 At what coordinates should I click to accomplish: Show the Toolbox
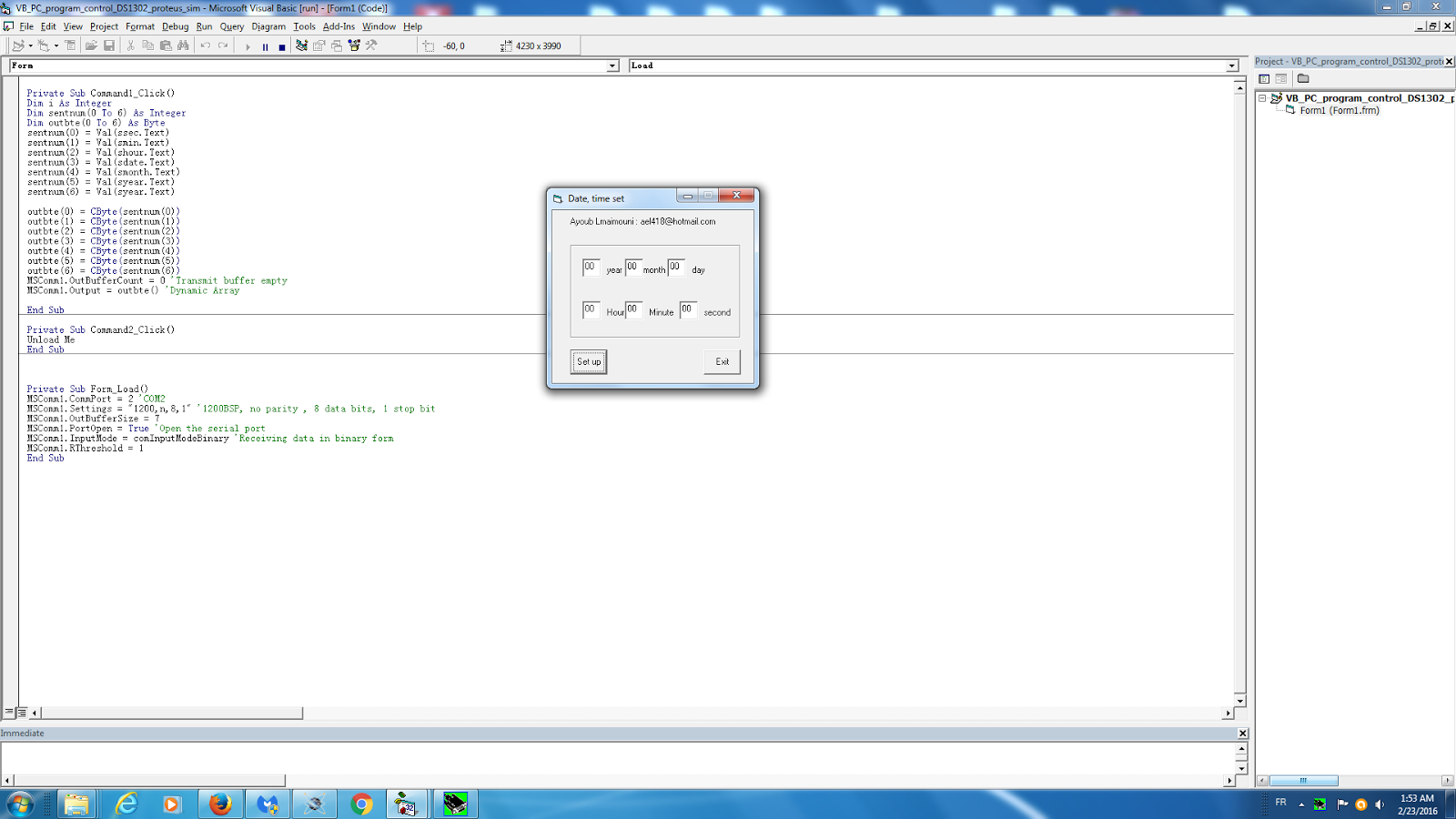coord(370,45)
